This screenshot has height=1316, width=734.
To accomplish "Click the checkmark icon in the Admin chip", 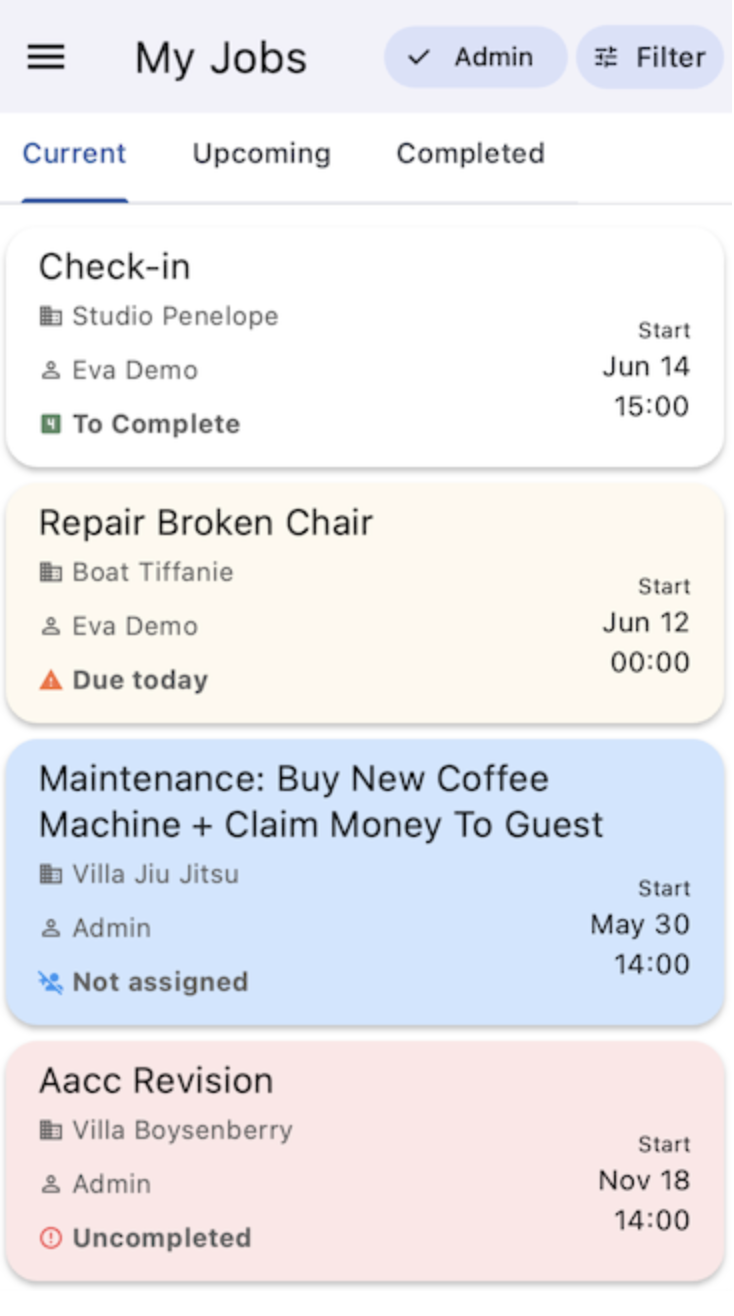I will [419, 57].
